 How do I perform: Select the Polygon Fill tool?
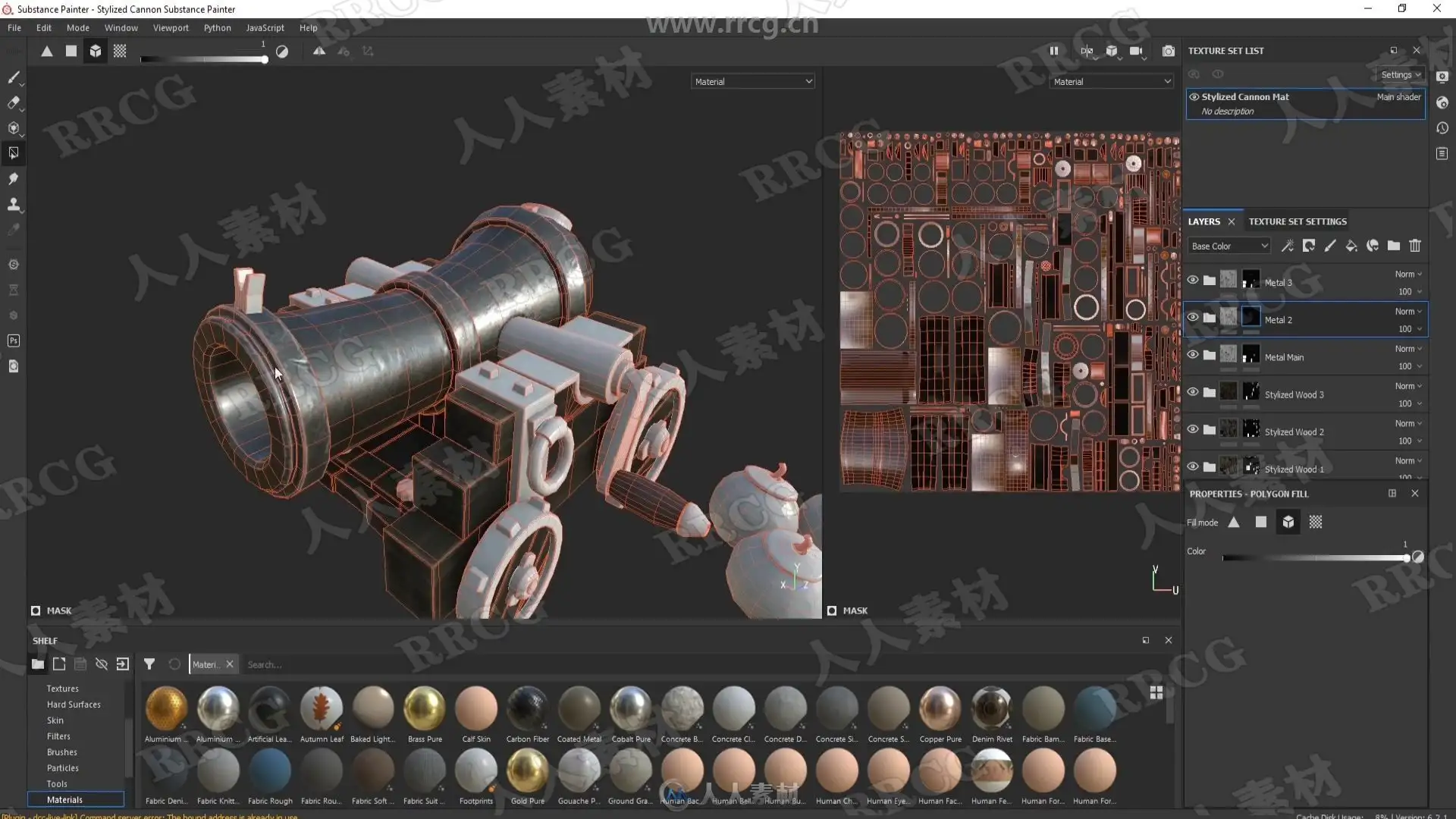(x=13, y=153)
